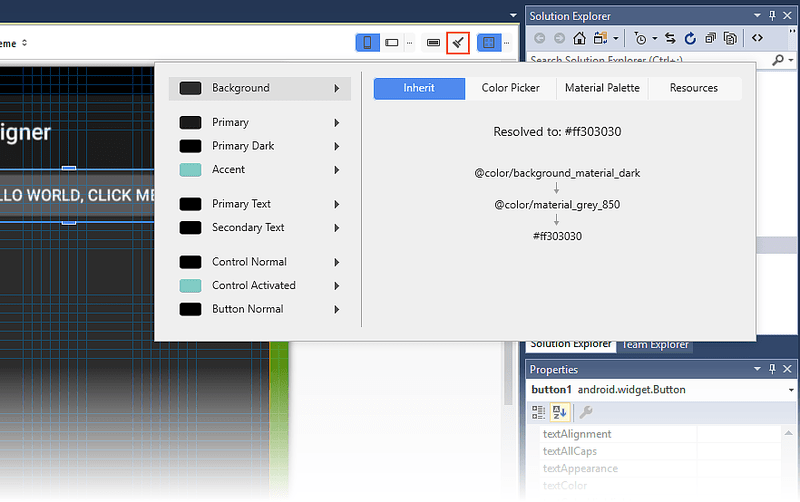Image resolution: width=800 pixels, height=502 pixels.
Task: Click the search magnifier icon
Action: [x=778, y=60]
